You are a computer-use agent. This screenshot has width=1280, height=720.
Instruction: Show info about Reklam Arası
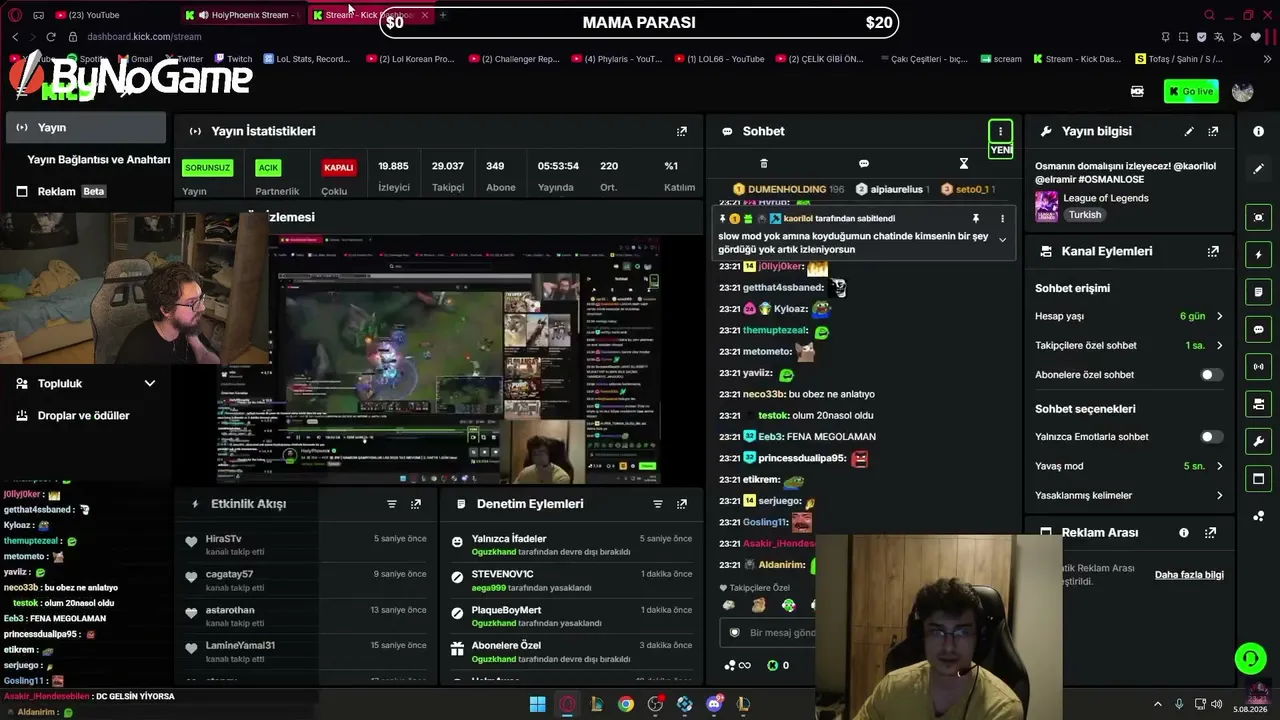click(1184, 533)
